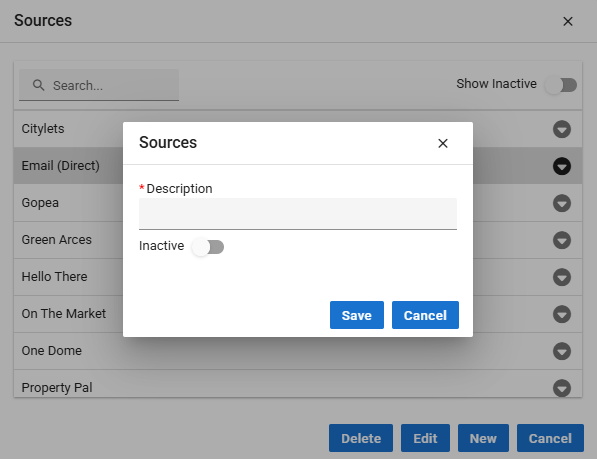Screen dimensions: 597x459
Task: Enable the Show Inactive toggle
Action: tap(561, 85)
